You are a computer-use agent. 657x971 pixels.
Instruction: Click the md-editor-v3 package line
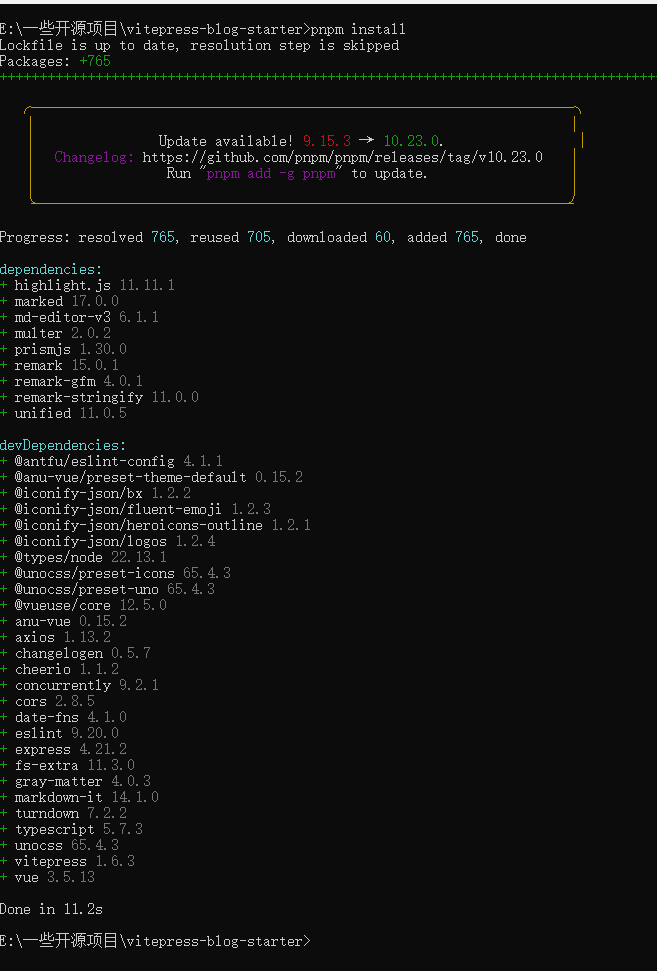86,317
